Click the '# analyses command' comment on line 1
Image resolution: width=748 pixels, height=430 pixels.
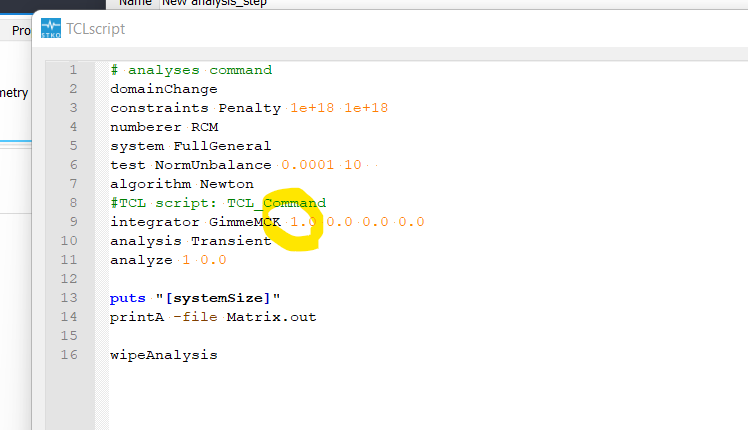click(191, 70)
